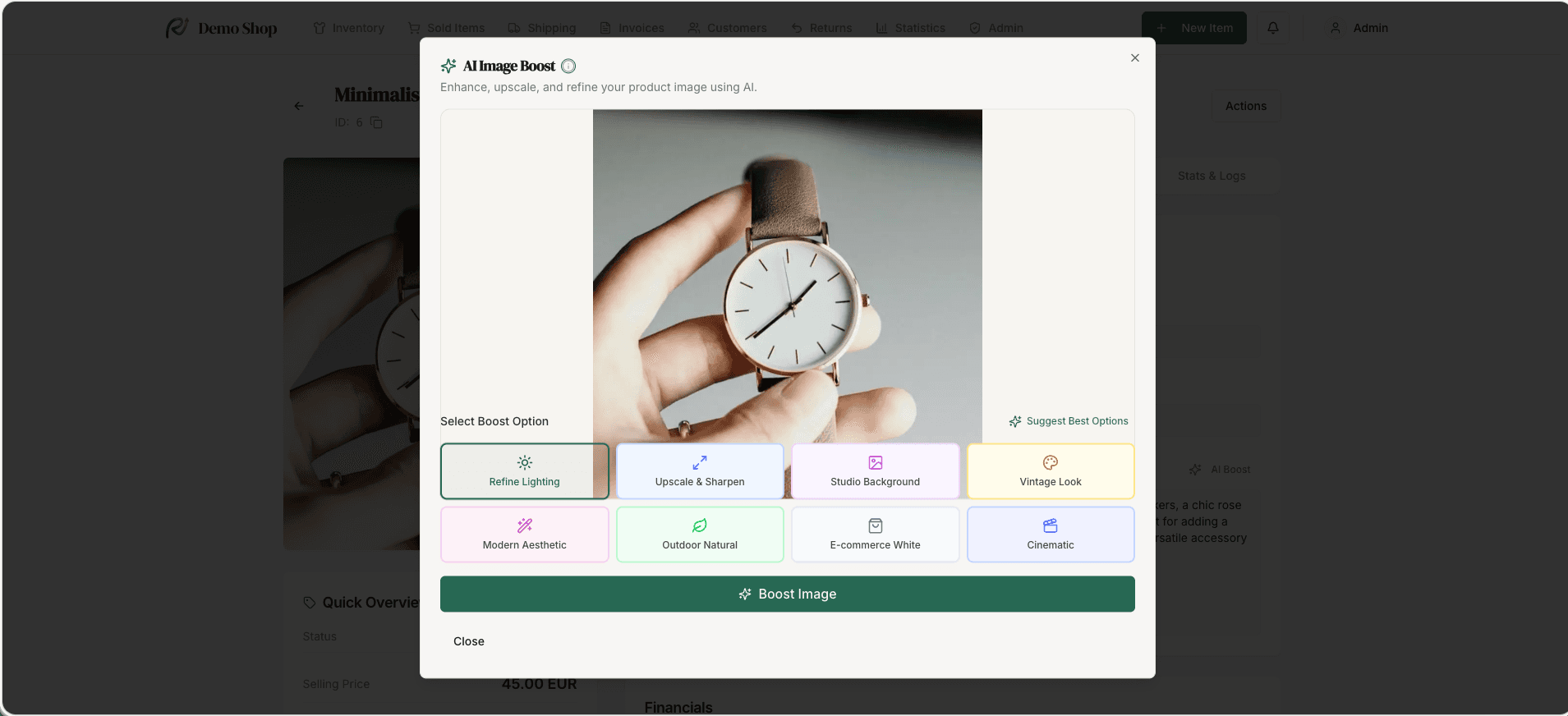Click the magic wand icon on Modern Aesthetic

pos(525,526)
